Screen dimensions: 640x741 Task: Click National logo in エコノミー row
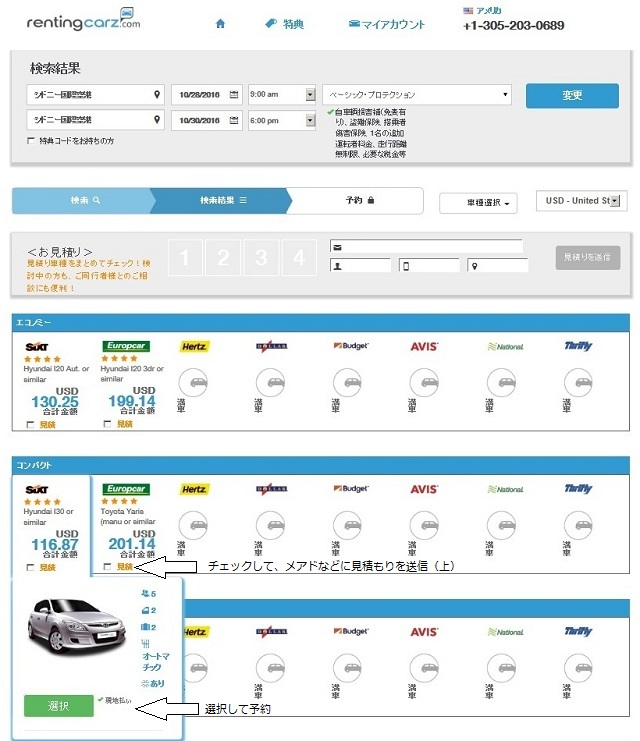coord(505,346)
